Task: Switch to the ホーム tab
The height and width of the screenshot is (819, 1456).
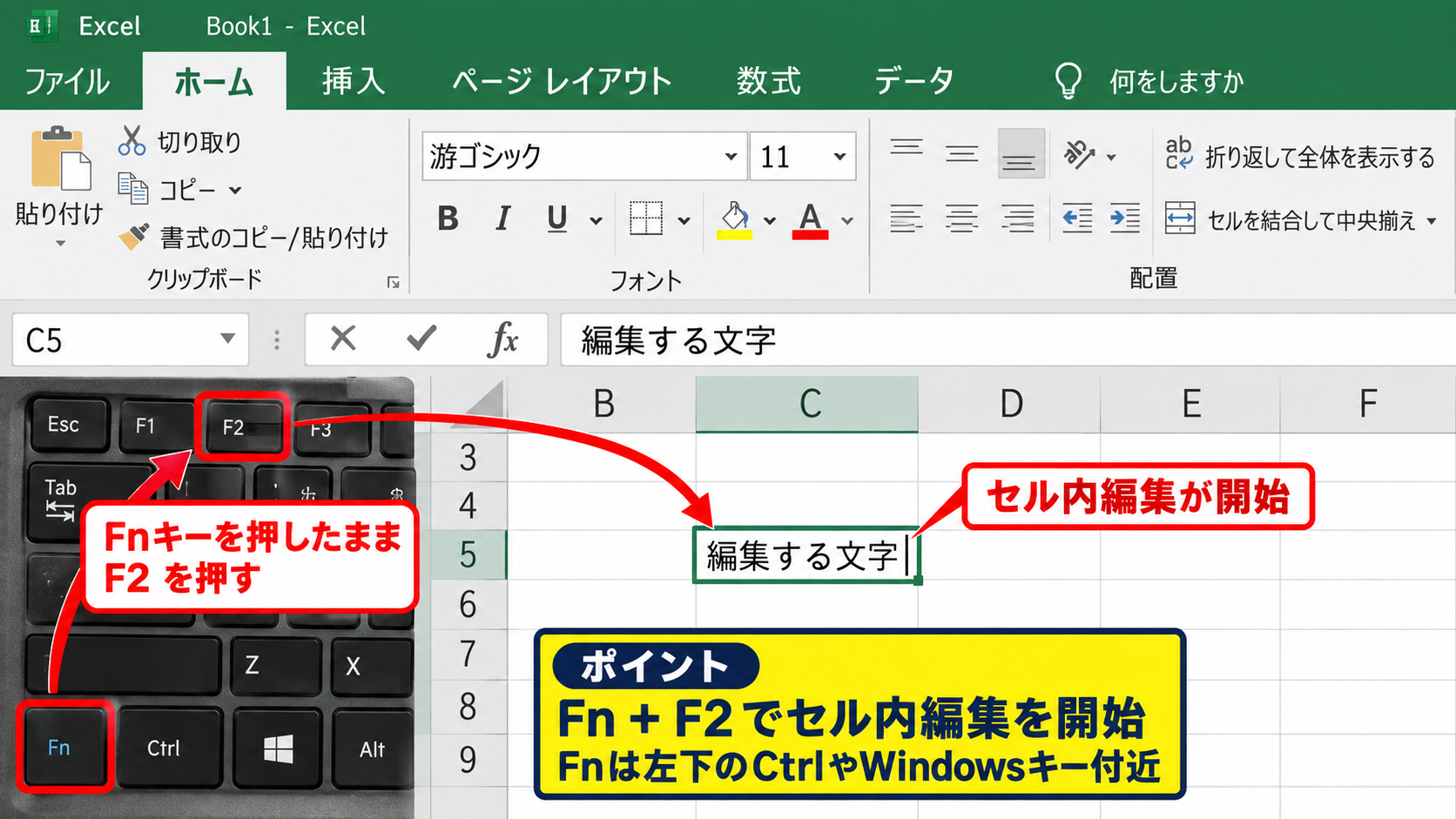Action: [214, 82]
